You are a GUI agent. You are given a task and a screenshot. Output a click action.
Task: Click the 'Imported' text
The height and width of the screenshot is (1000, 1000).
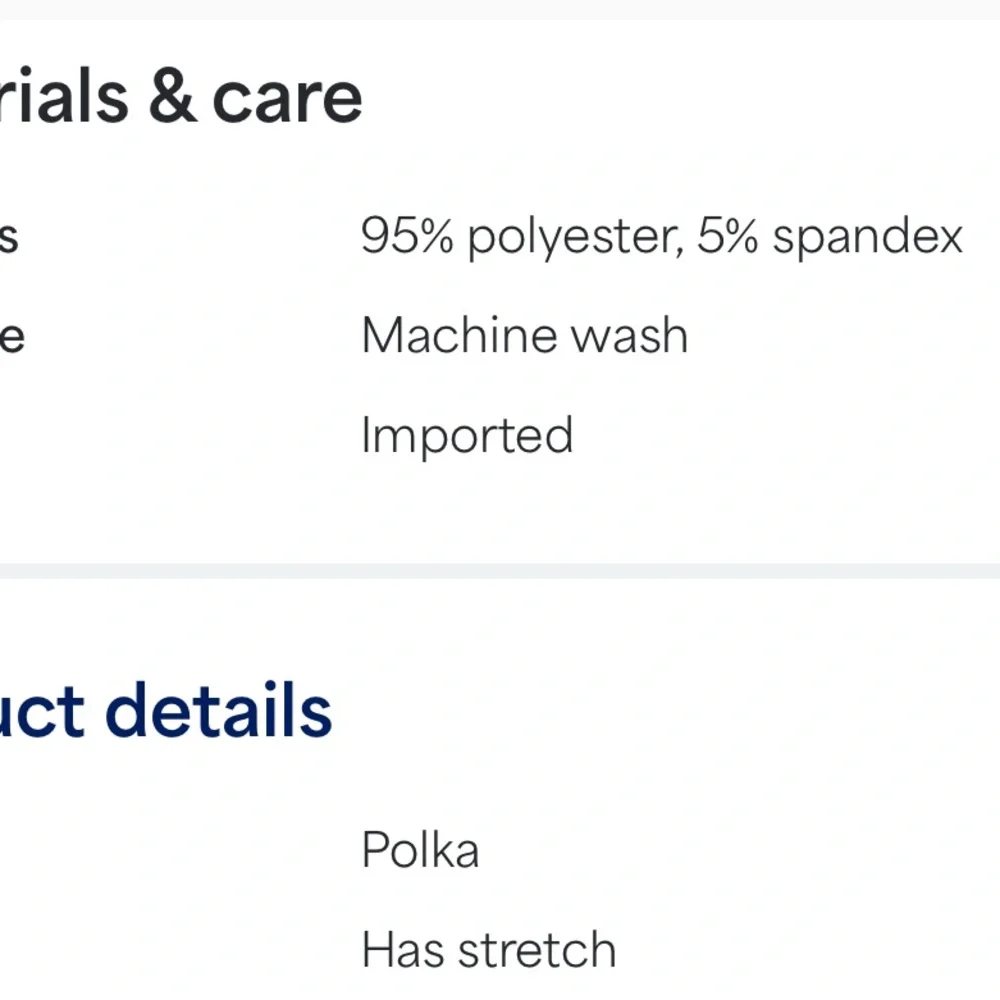pos(467,436)
